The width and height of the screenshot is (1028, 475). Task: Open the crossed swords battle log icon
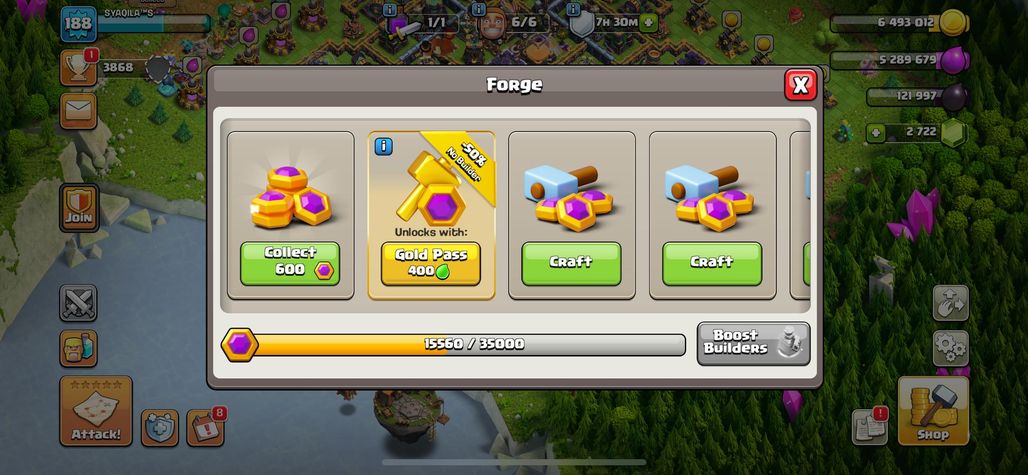click(x=79, y=303)
